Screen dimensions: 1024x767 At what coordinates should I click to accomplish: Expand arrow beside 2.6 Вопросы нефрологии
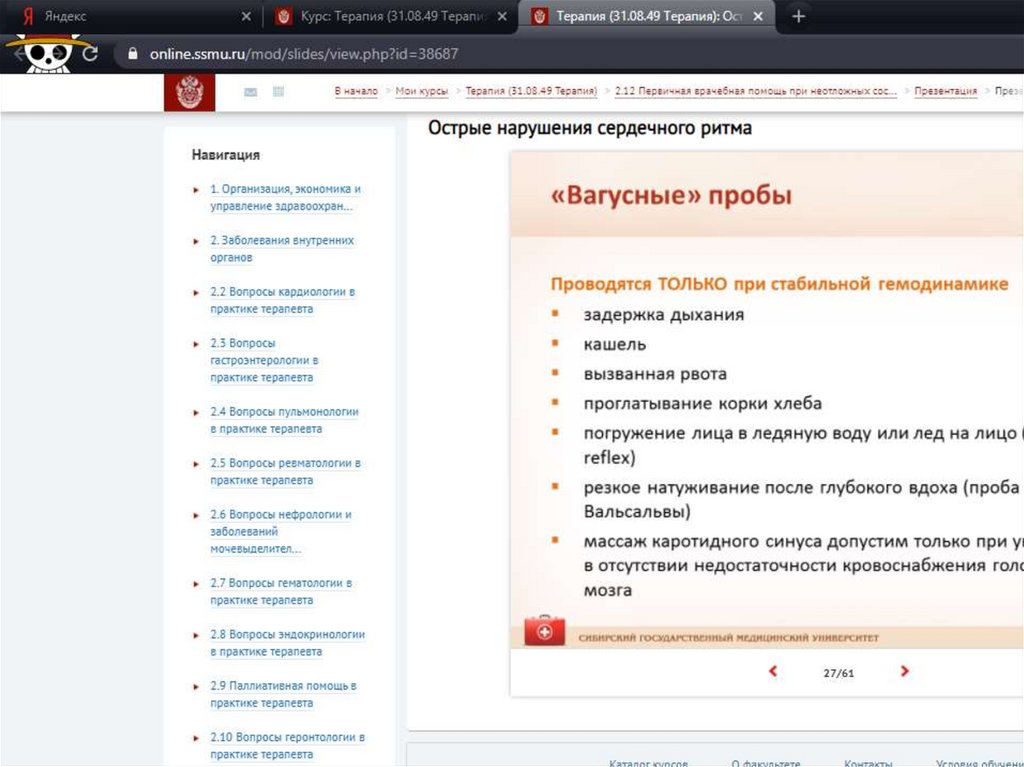point(196,515)
